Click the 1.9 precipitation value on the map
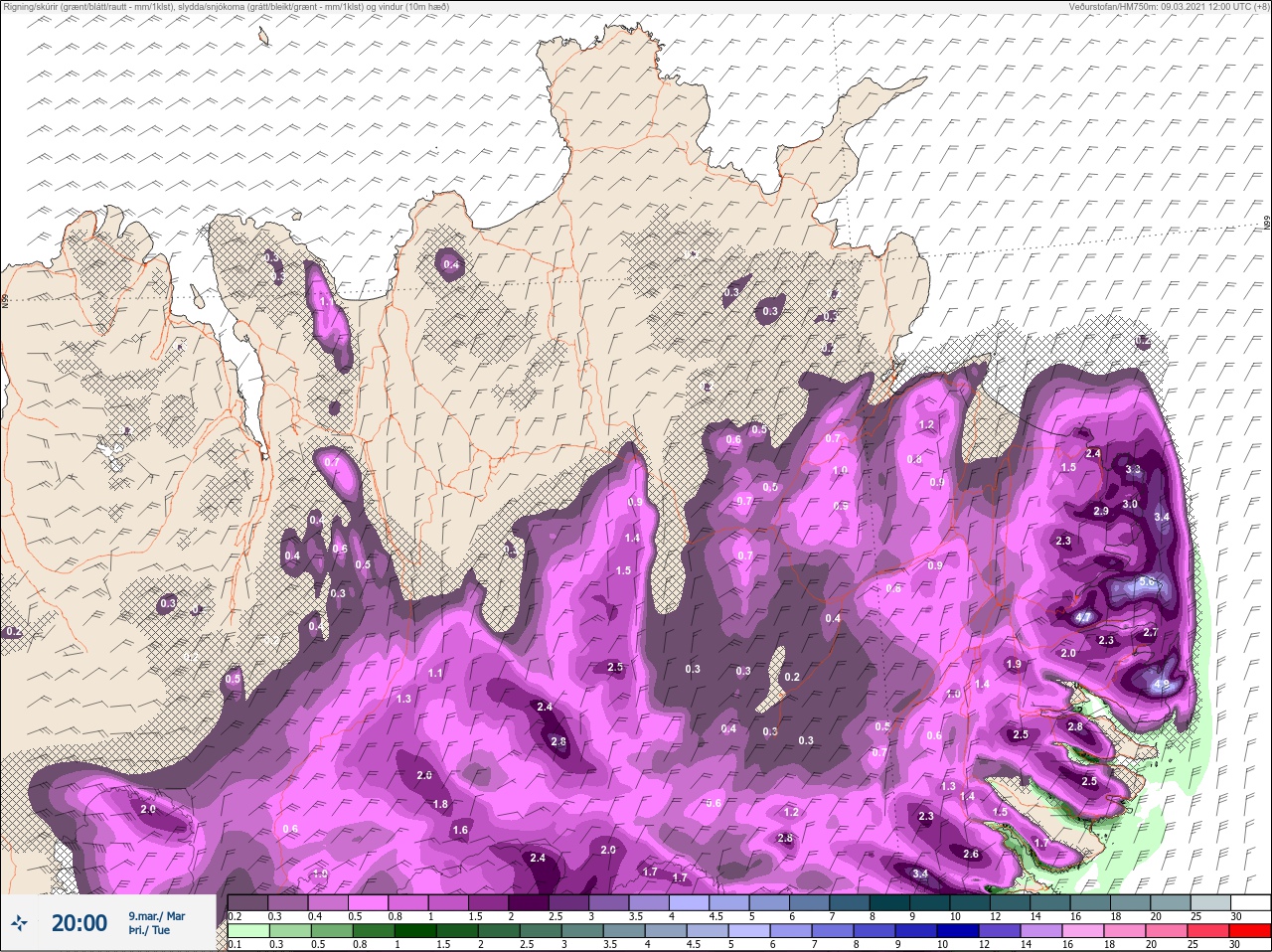The width and height of the screenshot is (1272, 952). click(1014, 664)
